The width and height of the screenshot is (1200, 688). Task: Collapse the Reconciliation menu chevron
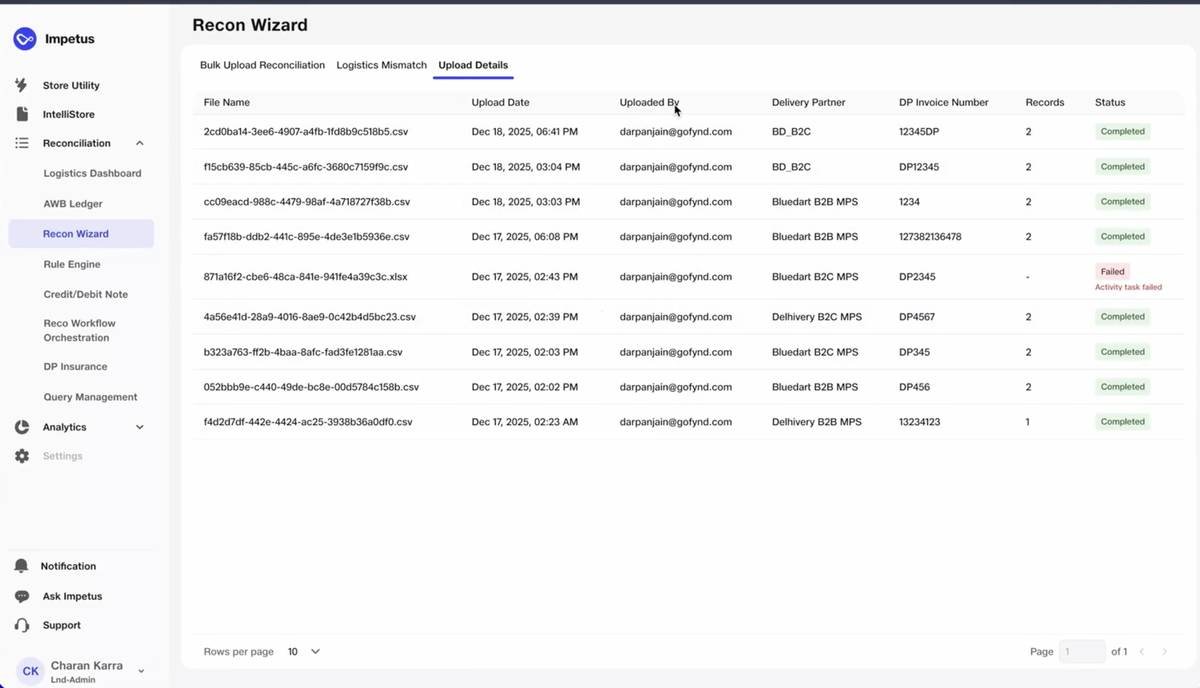point(139,143)
